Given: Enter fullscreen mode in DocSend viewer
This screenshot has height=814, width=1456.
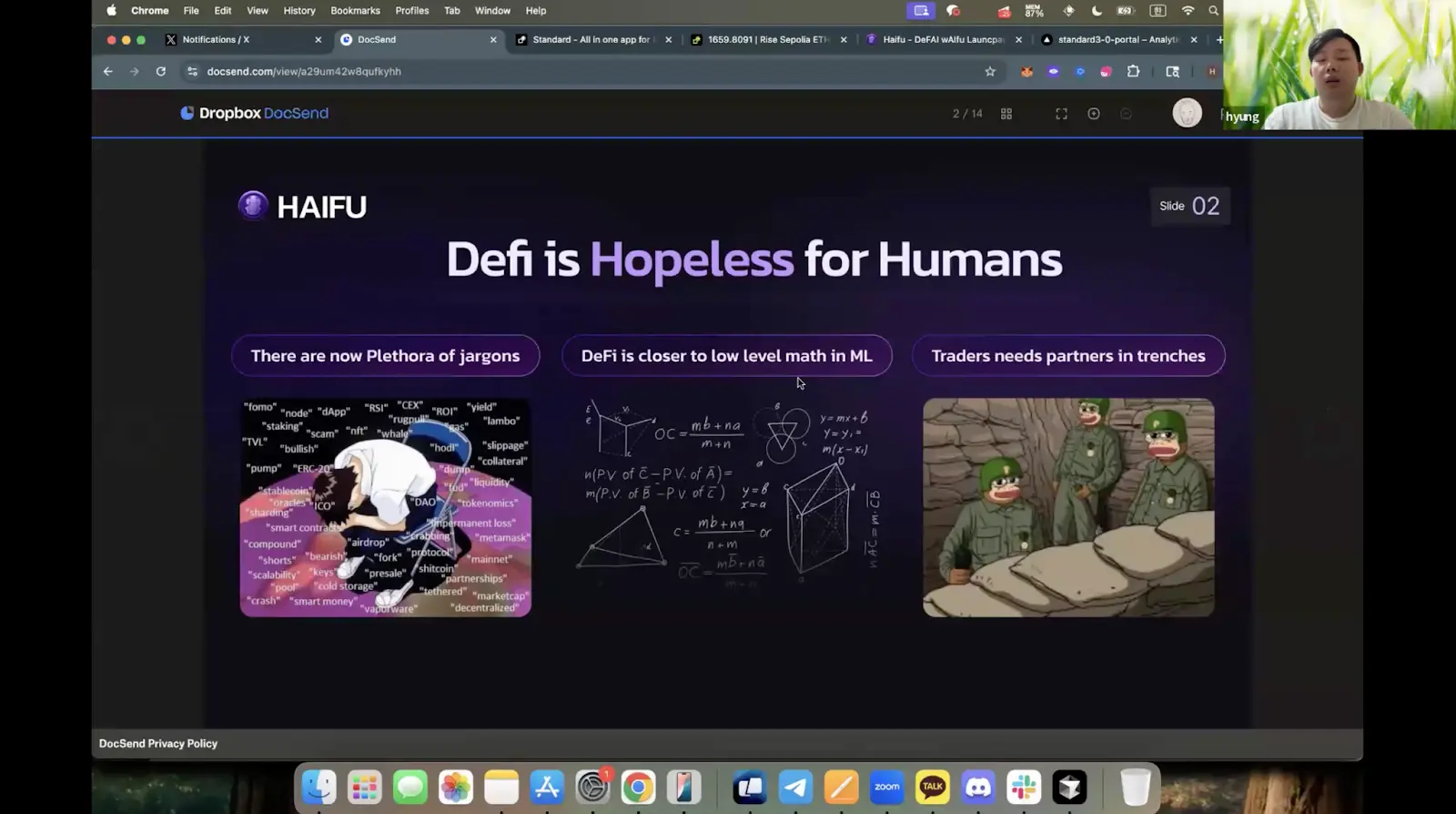Looking at the screenshot, I should pos(1061,114).
